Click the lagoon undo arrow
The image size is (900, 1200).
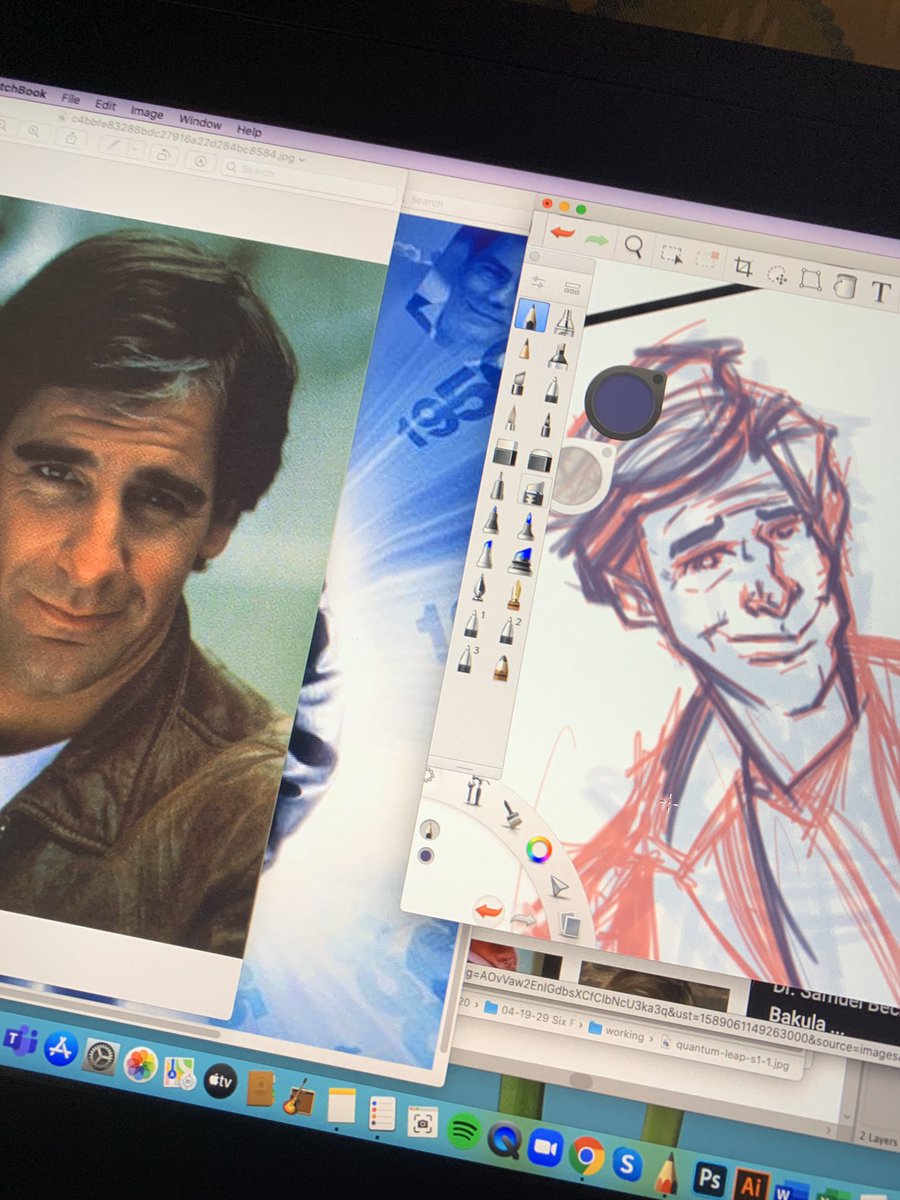pos(487,909)
